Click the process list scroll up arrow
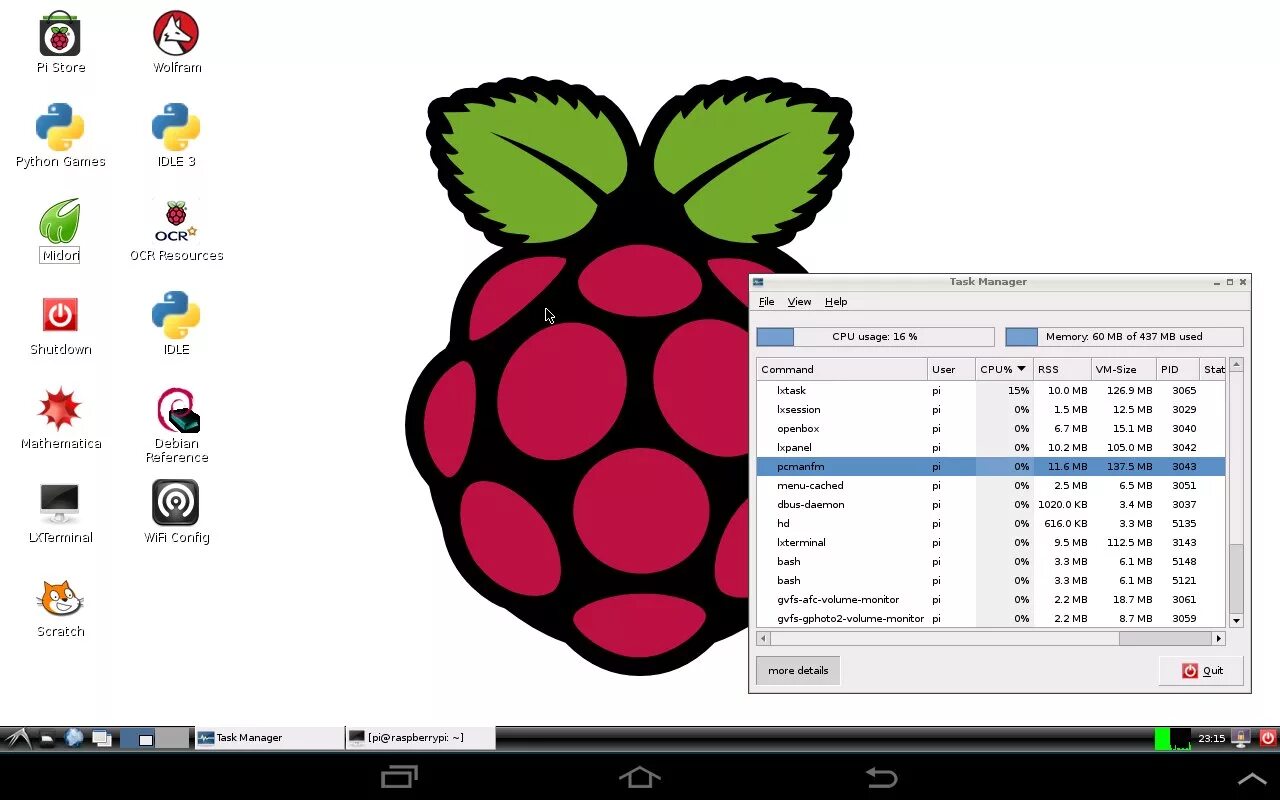Viewport: 1280px width, 800px height. (x=1236, y=365)
